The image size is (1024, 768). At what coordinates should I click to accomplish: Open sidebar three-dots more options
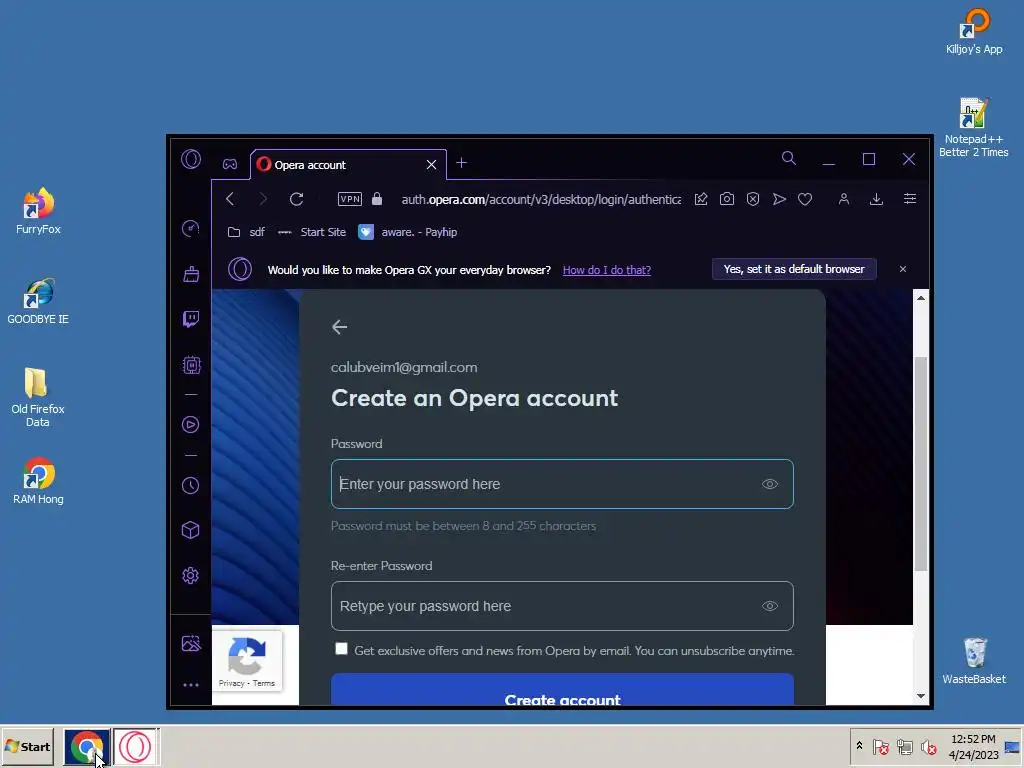click(x=191, y=685)
